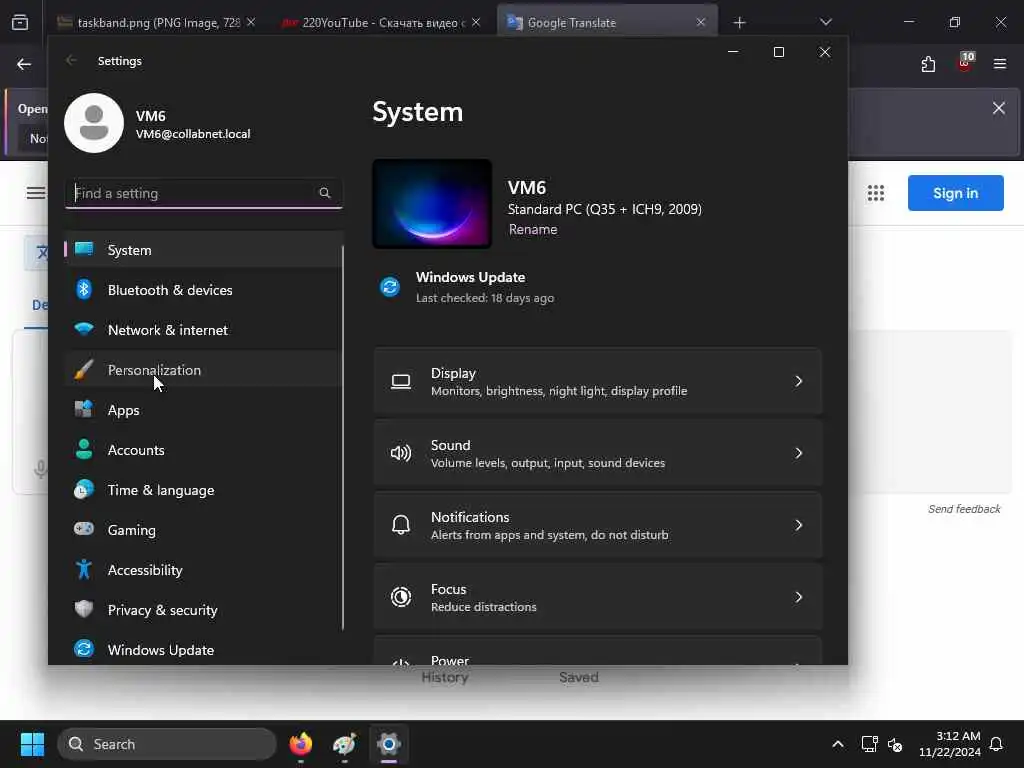Open the browser extensions puzzle icon
Screen dimensions: 1024x768
point(929,64)
